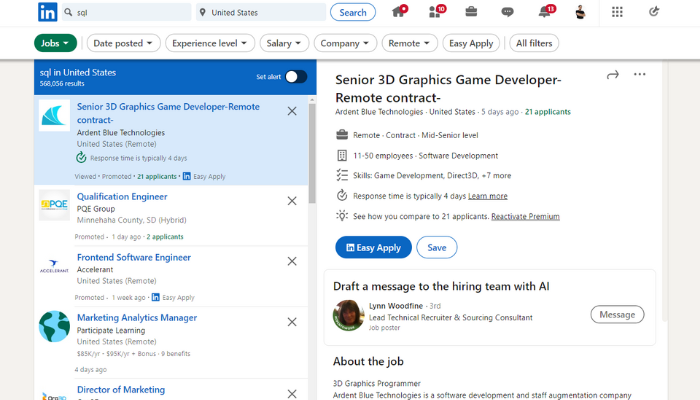Open the profile avatar menu
The image size is (700, 400).
point(580,12)
